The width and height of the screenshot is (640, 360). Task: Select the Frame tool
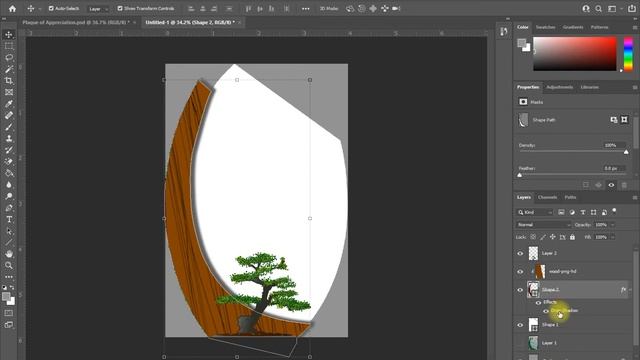9,92
